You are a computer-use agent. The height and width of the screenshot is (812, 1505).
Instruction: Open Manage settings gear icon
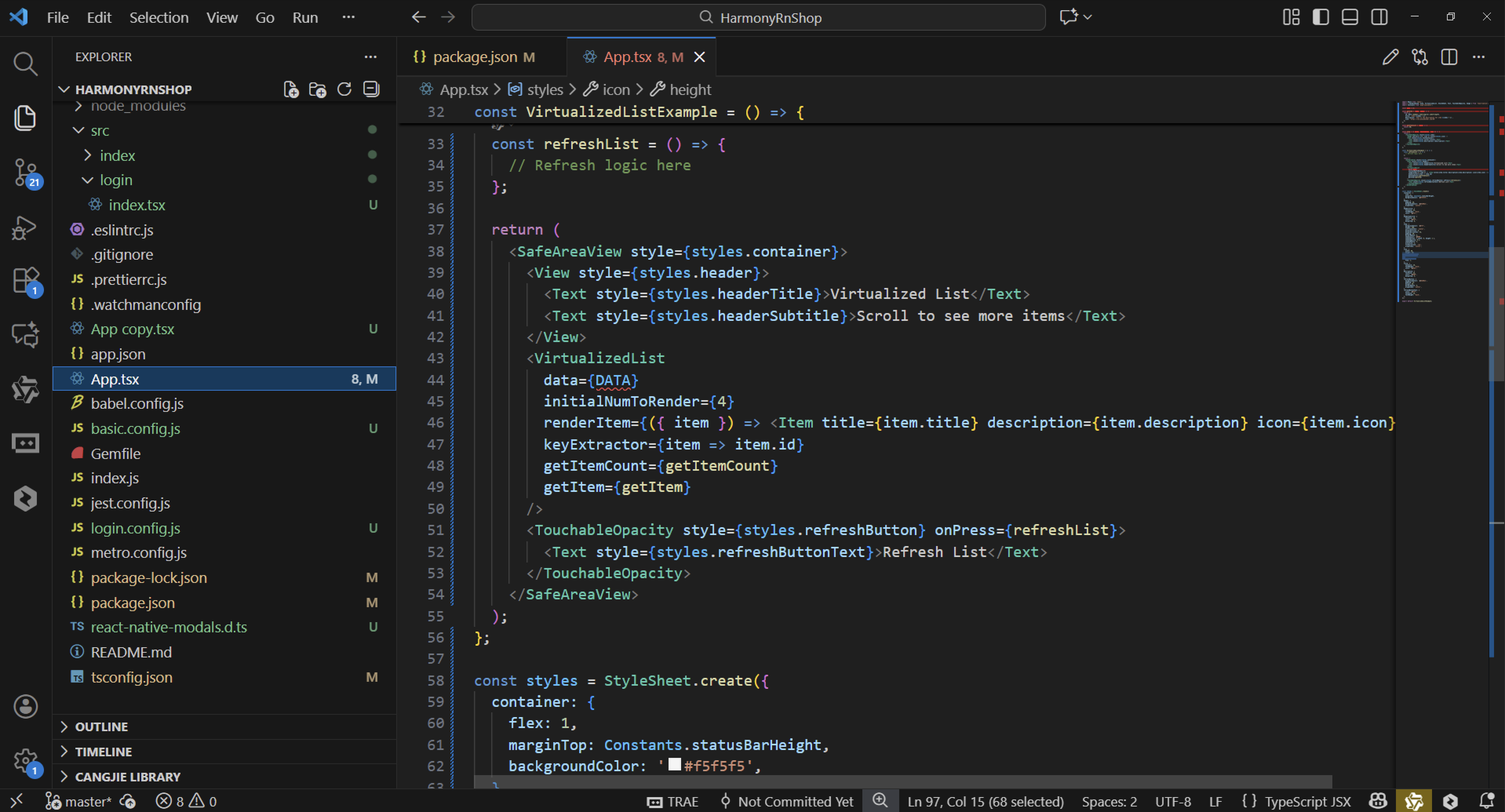point(25,760)
